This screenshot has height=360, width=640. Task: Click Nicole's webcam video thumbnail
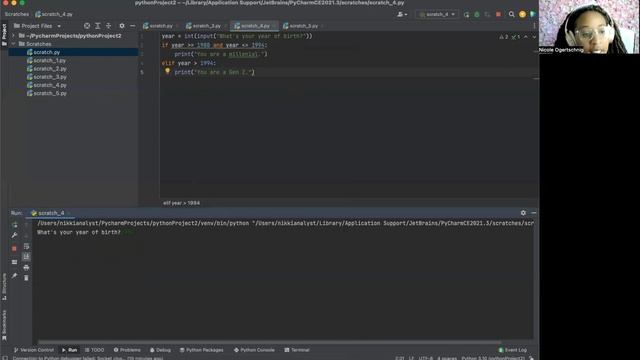pyautogui.click(x=589, y=27)
